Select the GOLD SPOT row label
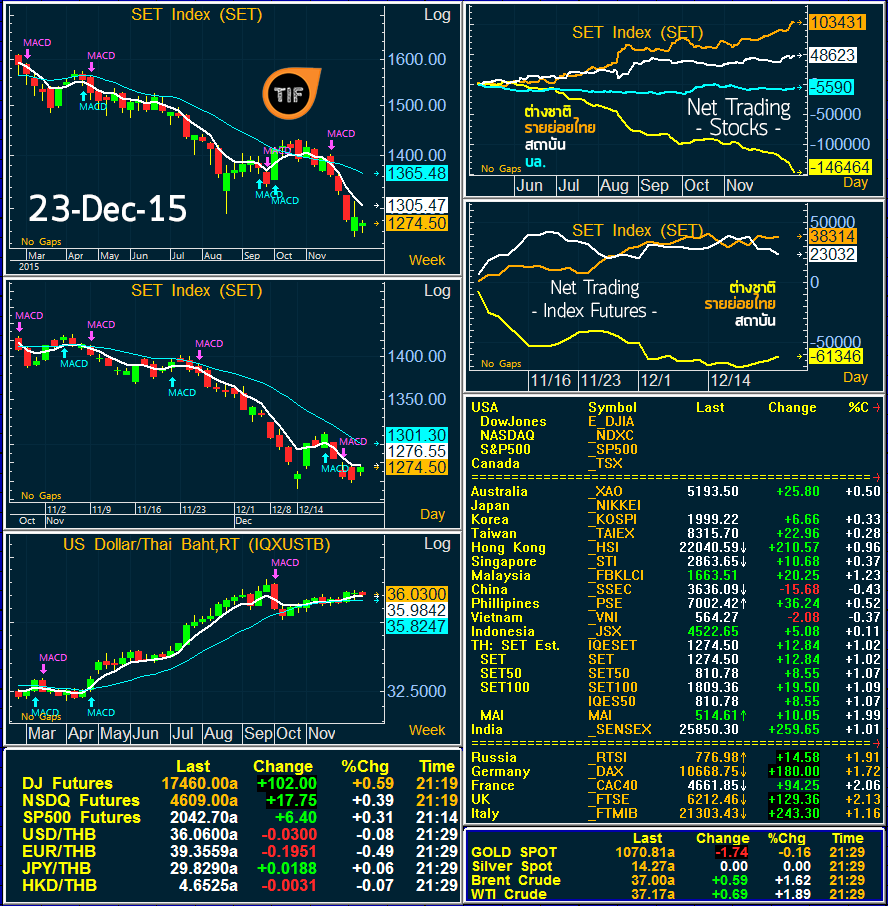Viewport: 888px width, 906px height. (x=514, y=852)
